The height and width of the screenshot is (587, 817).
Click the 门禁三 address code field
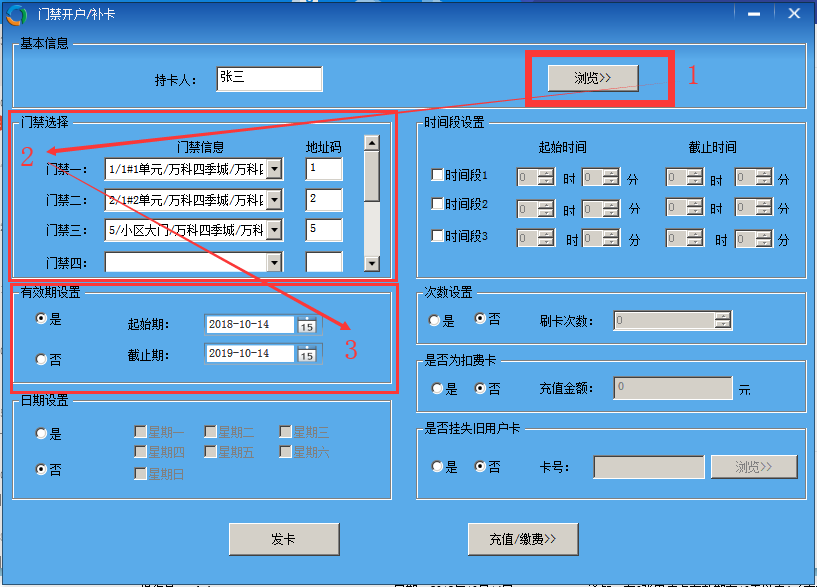tap(324, 231)
